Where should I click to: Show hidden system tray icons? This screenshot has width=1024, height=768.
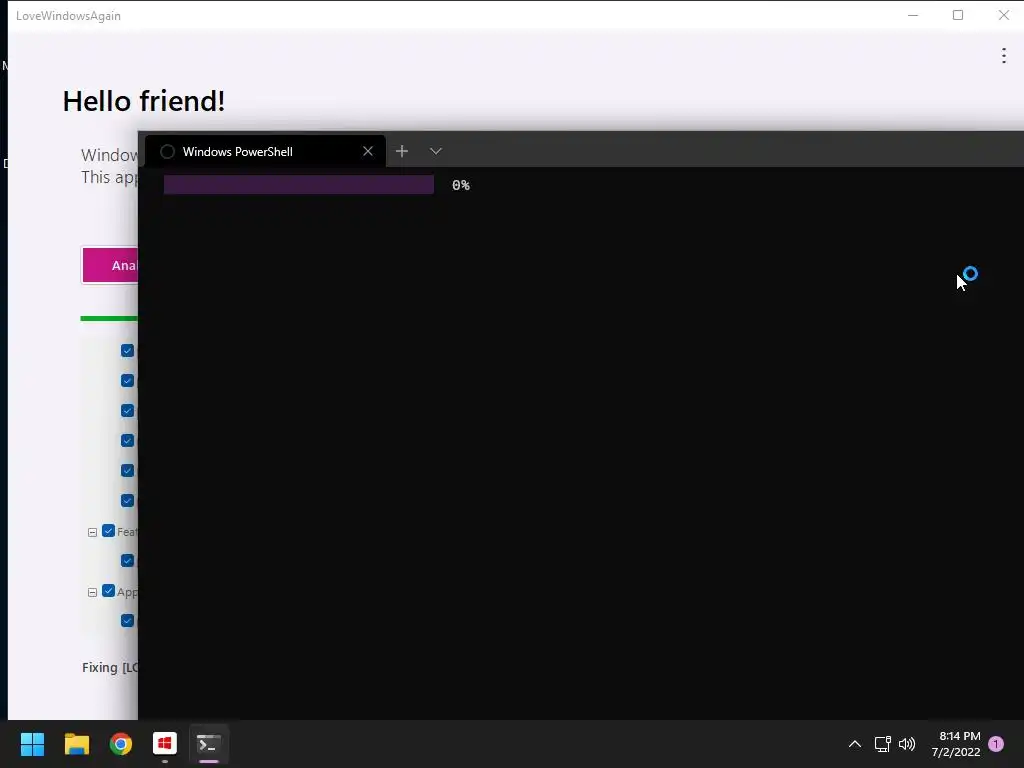click(x=854, y=744)
